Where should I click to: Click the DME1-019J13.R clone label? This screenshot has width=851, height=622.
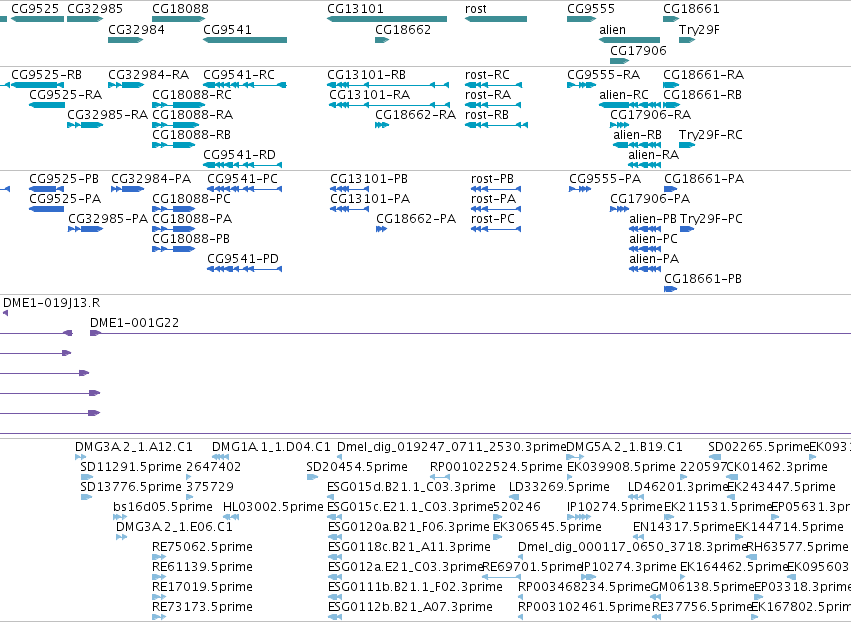tap(52, 303)
